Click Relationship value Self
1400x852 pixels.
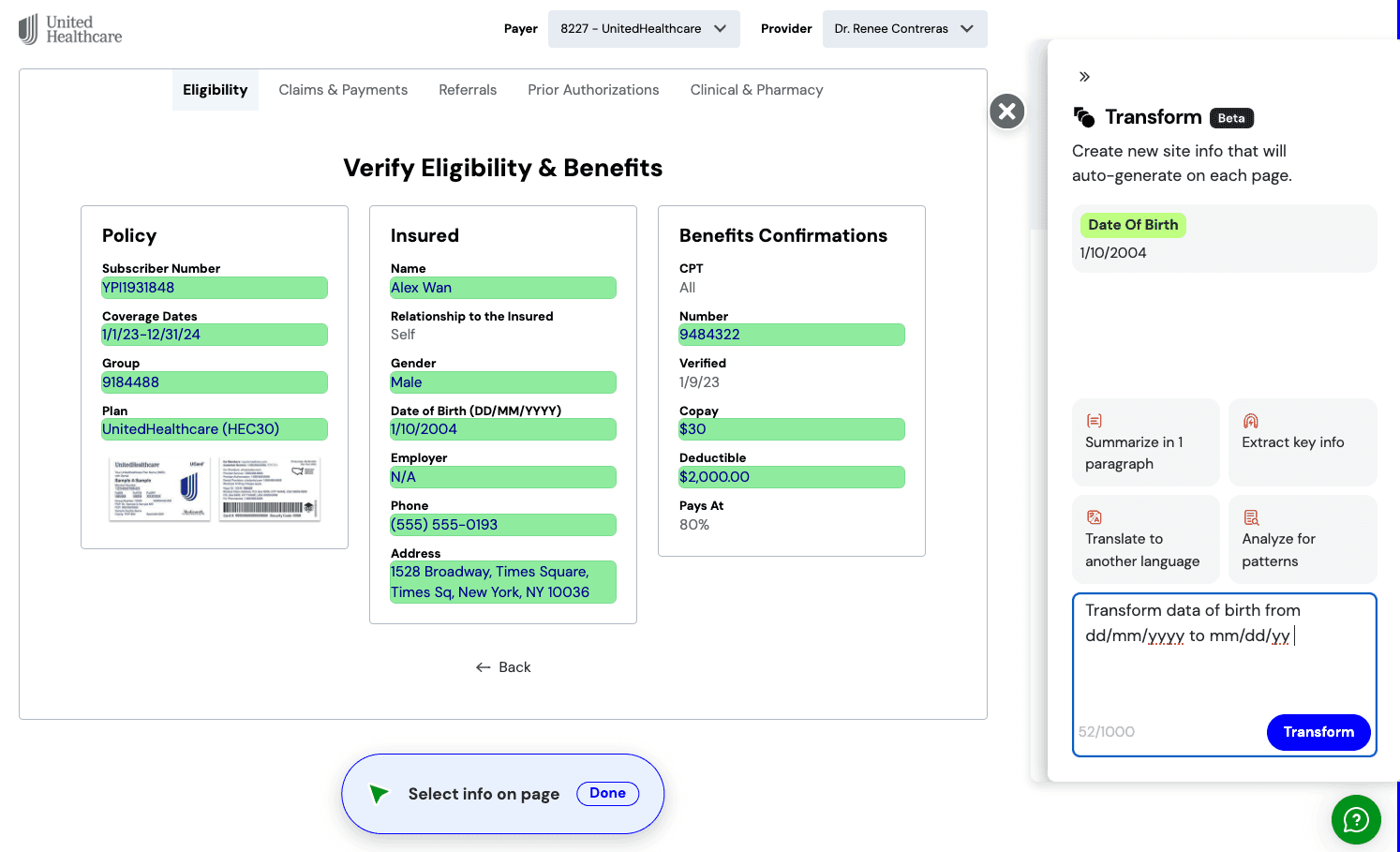[403, 335]
